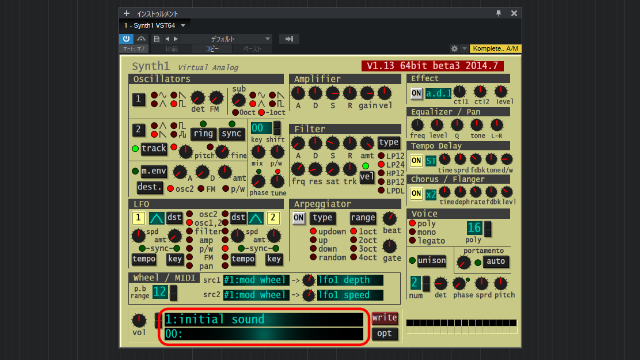The height and width of the screenshot is (360, 640).
Task: Select updown arpeggiator type
Action: point(313,231)
